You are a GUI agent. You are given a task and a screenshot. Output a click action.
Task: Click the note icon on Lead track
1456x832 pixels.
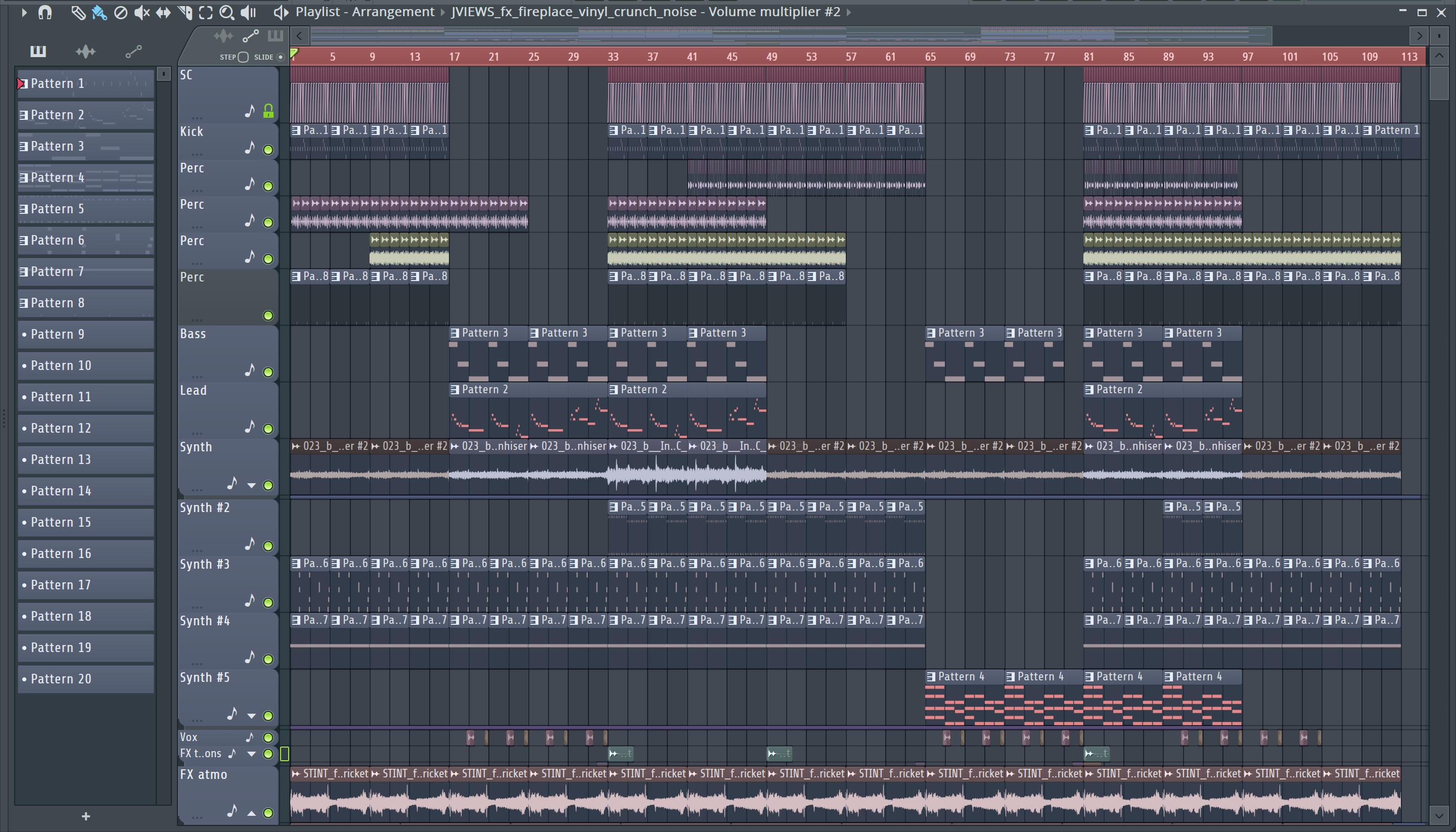[x=250, y=427]
